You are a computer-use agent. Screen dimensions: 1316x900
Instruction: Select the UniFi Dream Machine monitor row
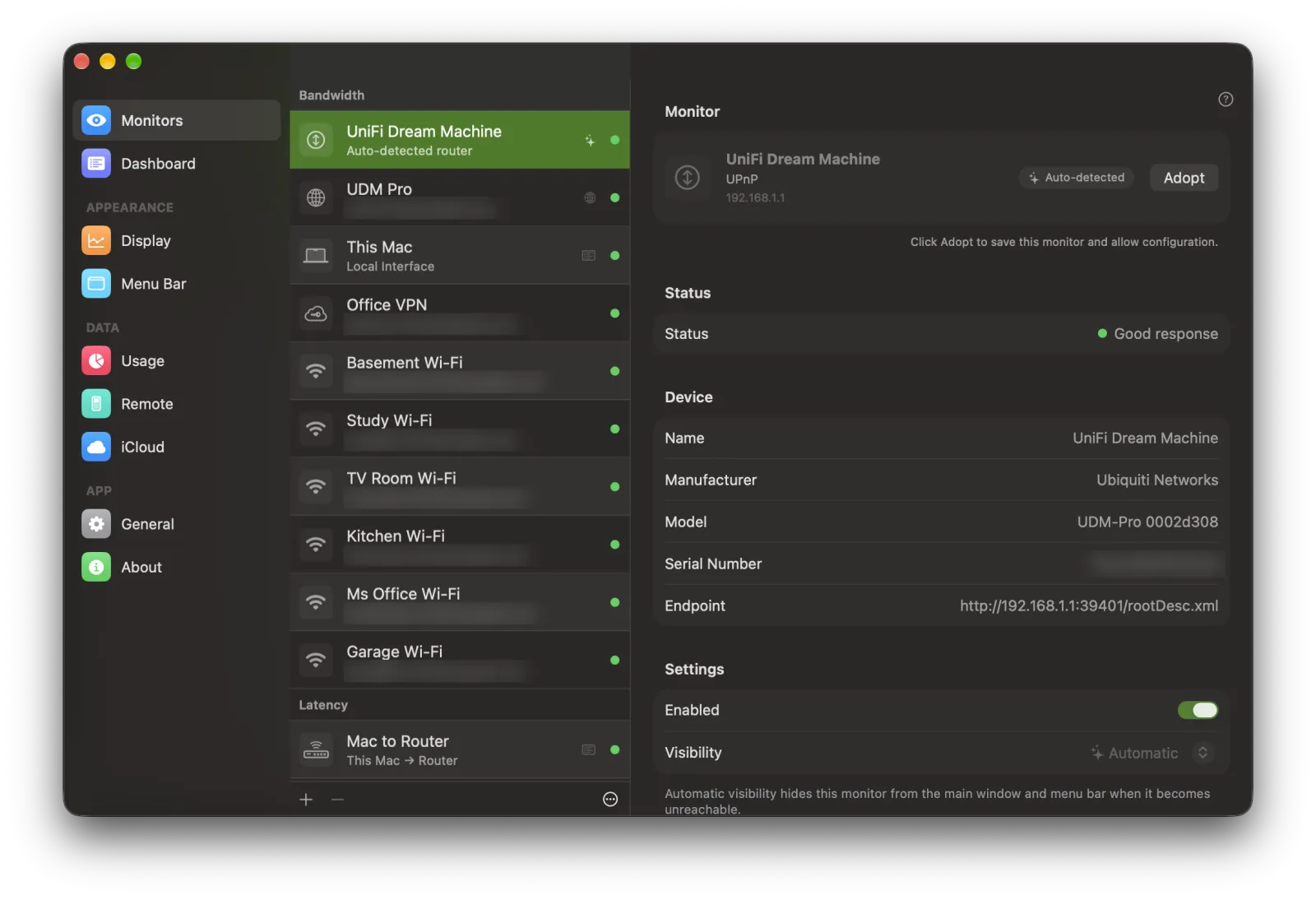point(460,140)
